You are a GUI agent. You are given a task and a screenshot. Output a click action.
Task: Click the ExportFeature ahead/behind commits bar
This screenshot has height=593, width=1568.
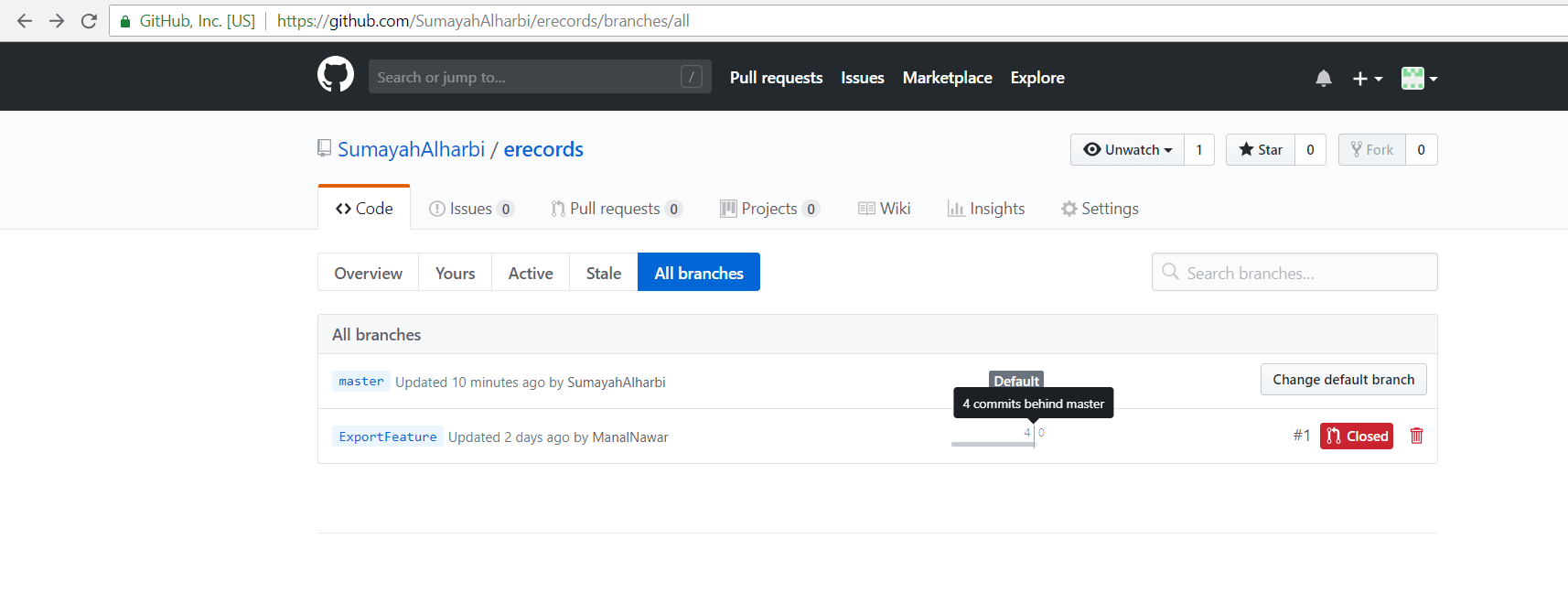pyautogui.click(x=998, y=437)
